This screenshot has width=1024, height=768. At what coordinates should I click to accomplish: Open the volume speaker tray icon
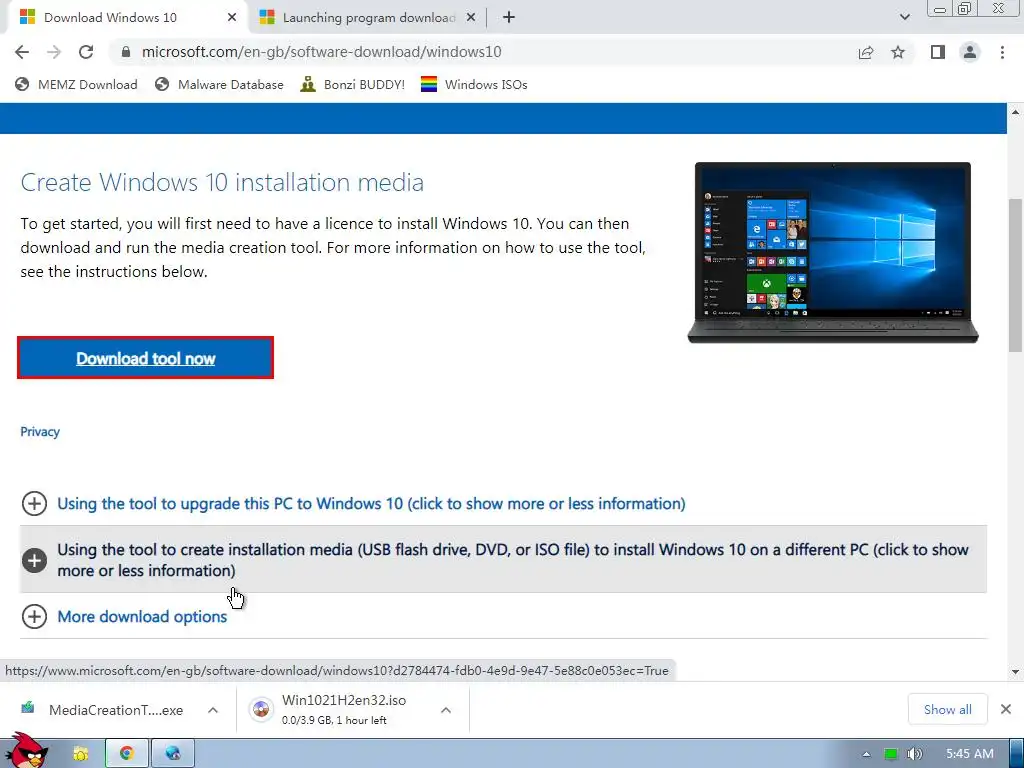point(915,754)
